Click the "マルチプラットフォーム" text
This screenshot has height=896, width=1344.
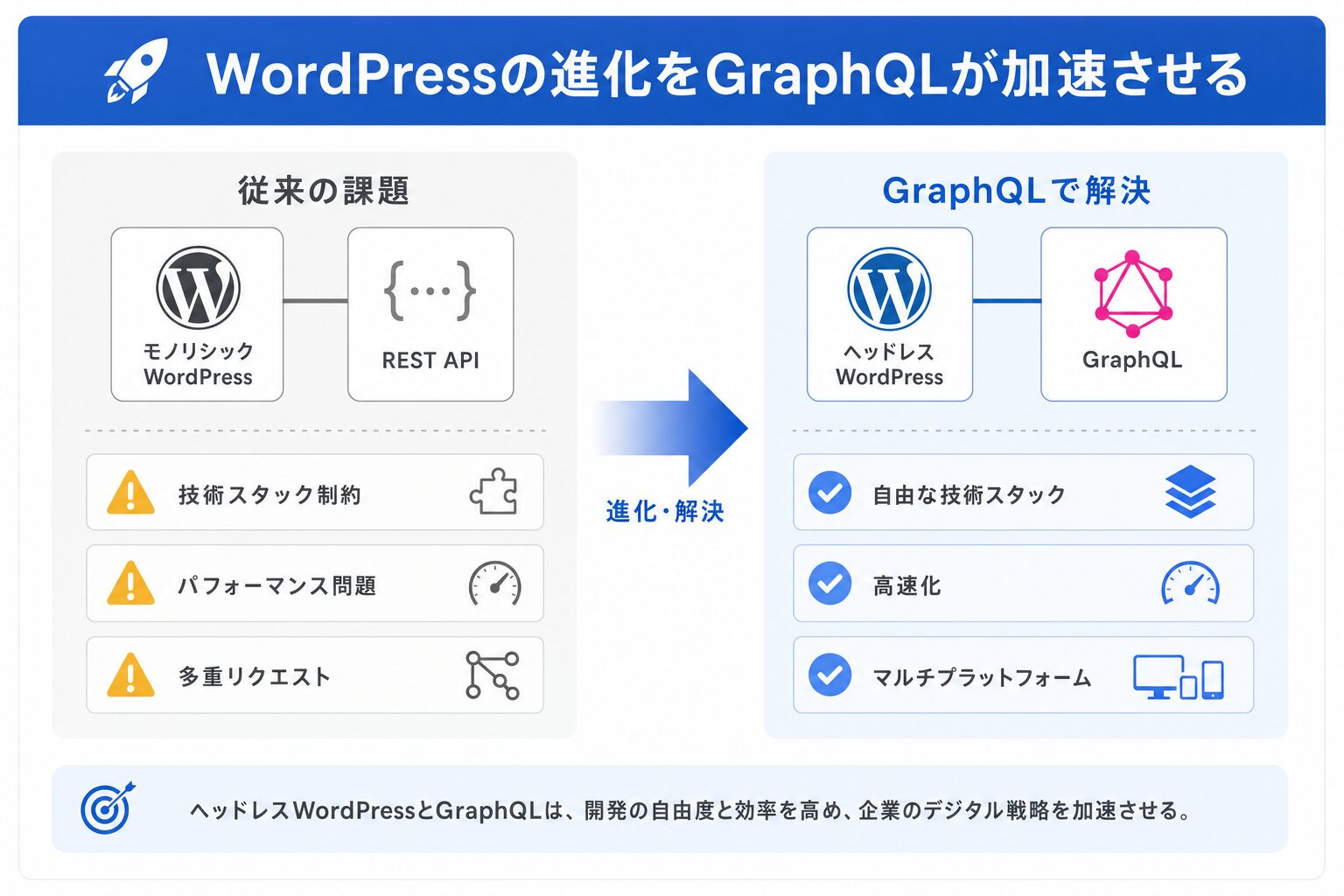983,677
